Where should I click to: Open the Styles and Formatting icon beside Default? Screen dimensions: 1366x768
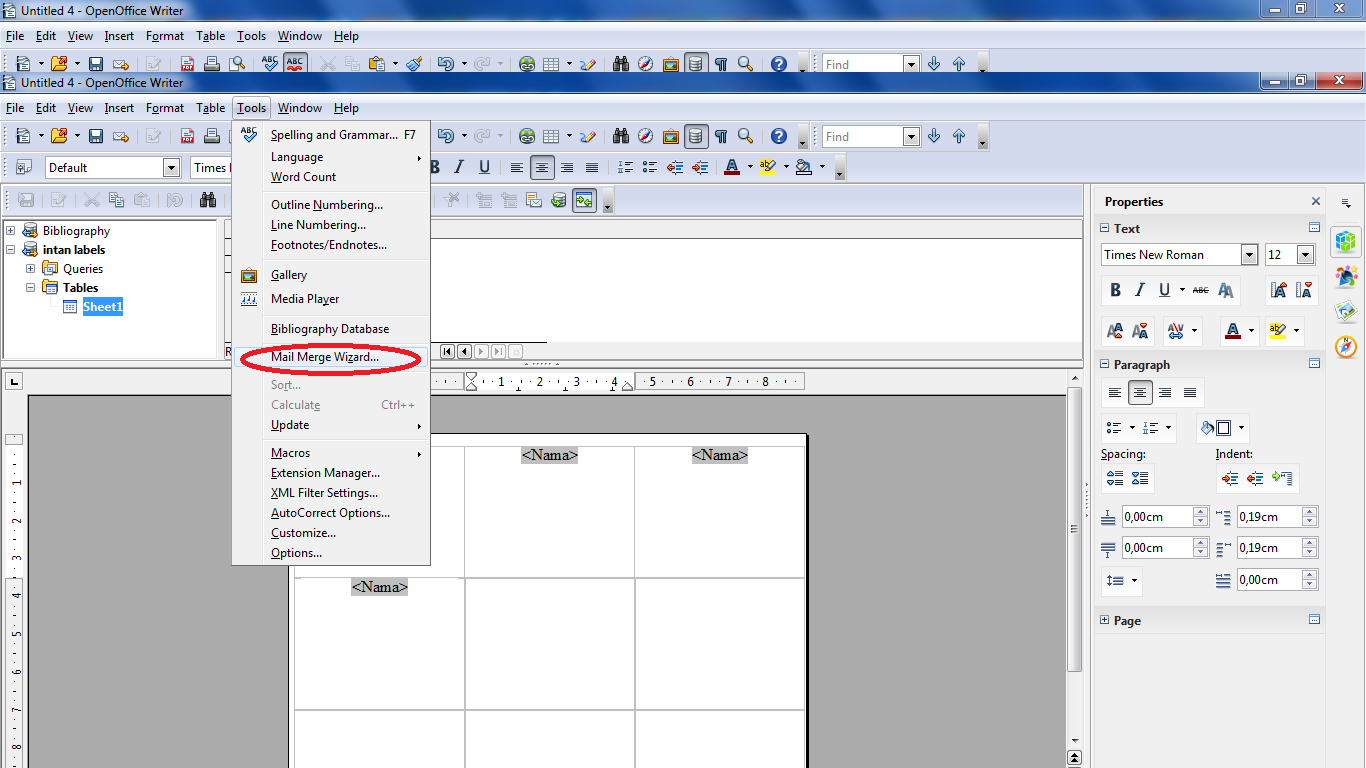click(x=24, y=168)
